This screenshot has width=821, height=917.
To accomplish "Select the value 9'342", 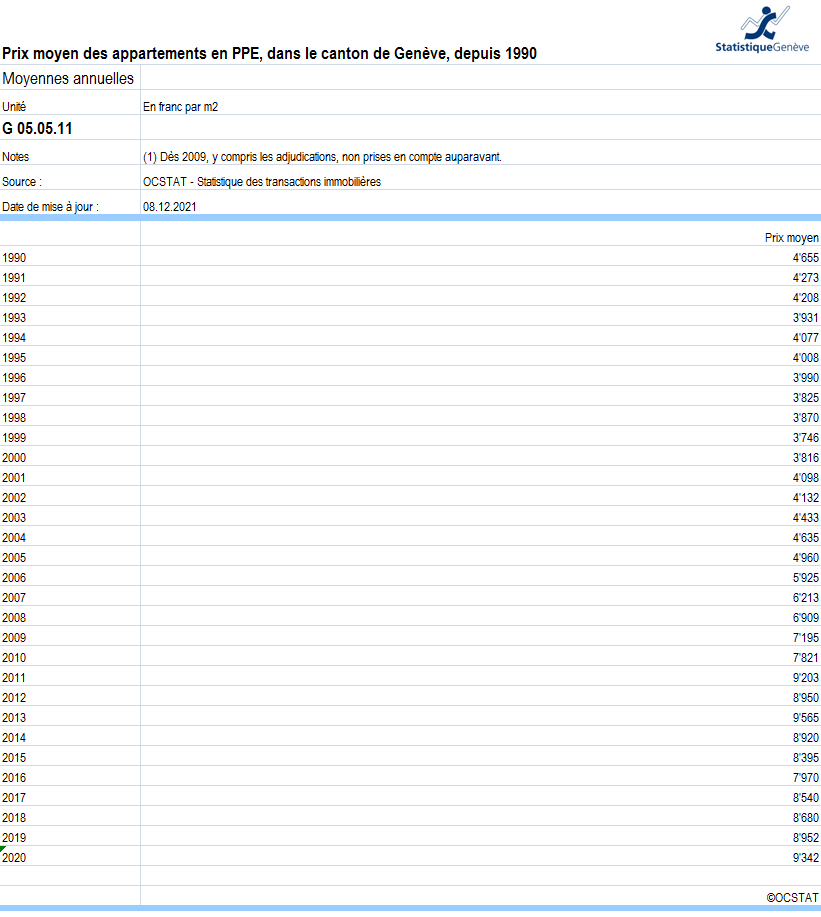I will [806, 857].
